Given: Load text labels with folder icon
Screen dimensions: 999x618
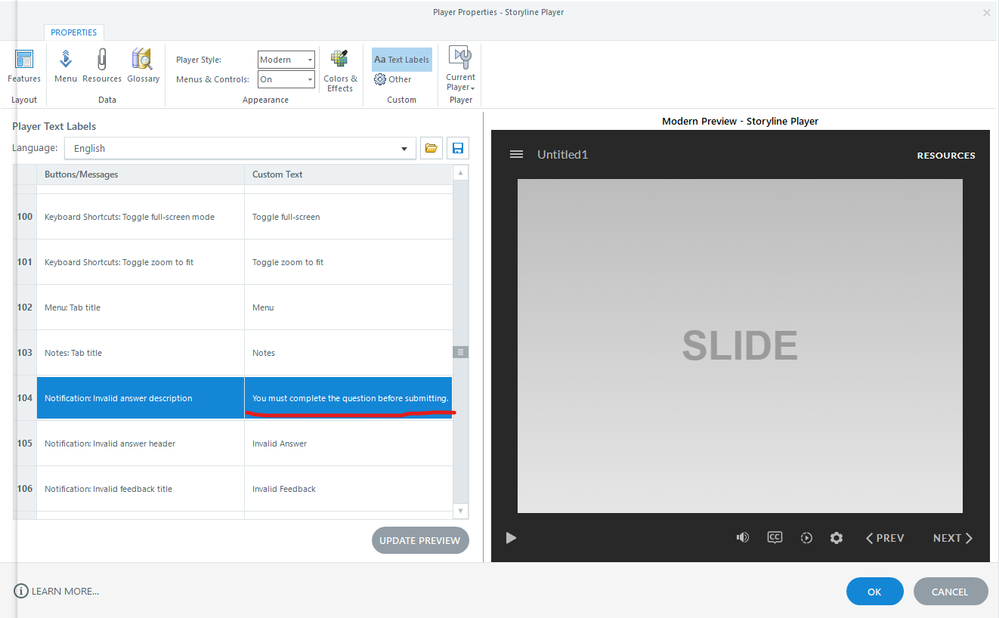Looking at the screenshot, I should [x=431, y=149].
